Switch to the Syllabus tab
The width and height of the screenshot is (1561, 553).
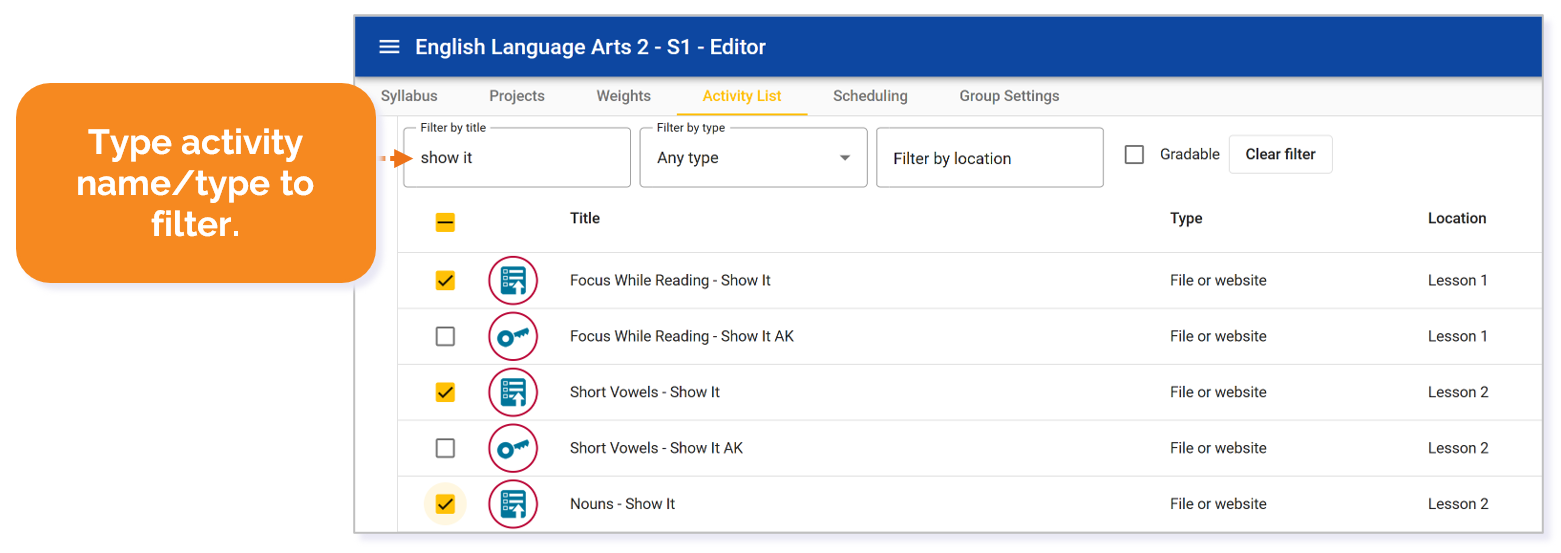click(x=409, y=96)
